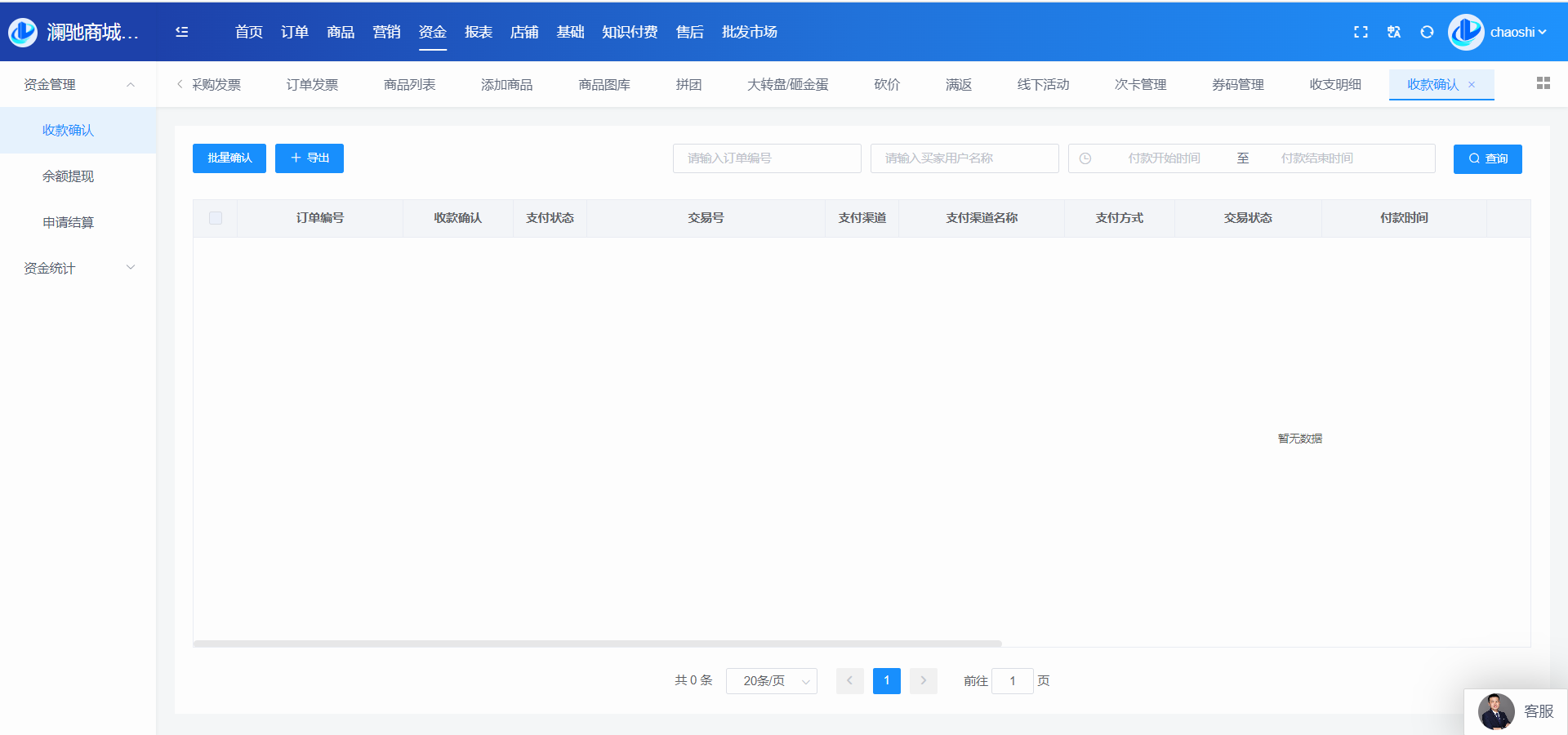This screenshot has height=735, width=1568.
Task: Switch to the 收支明细 tab
Action: (1334, 85)
